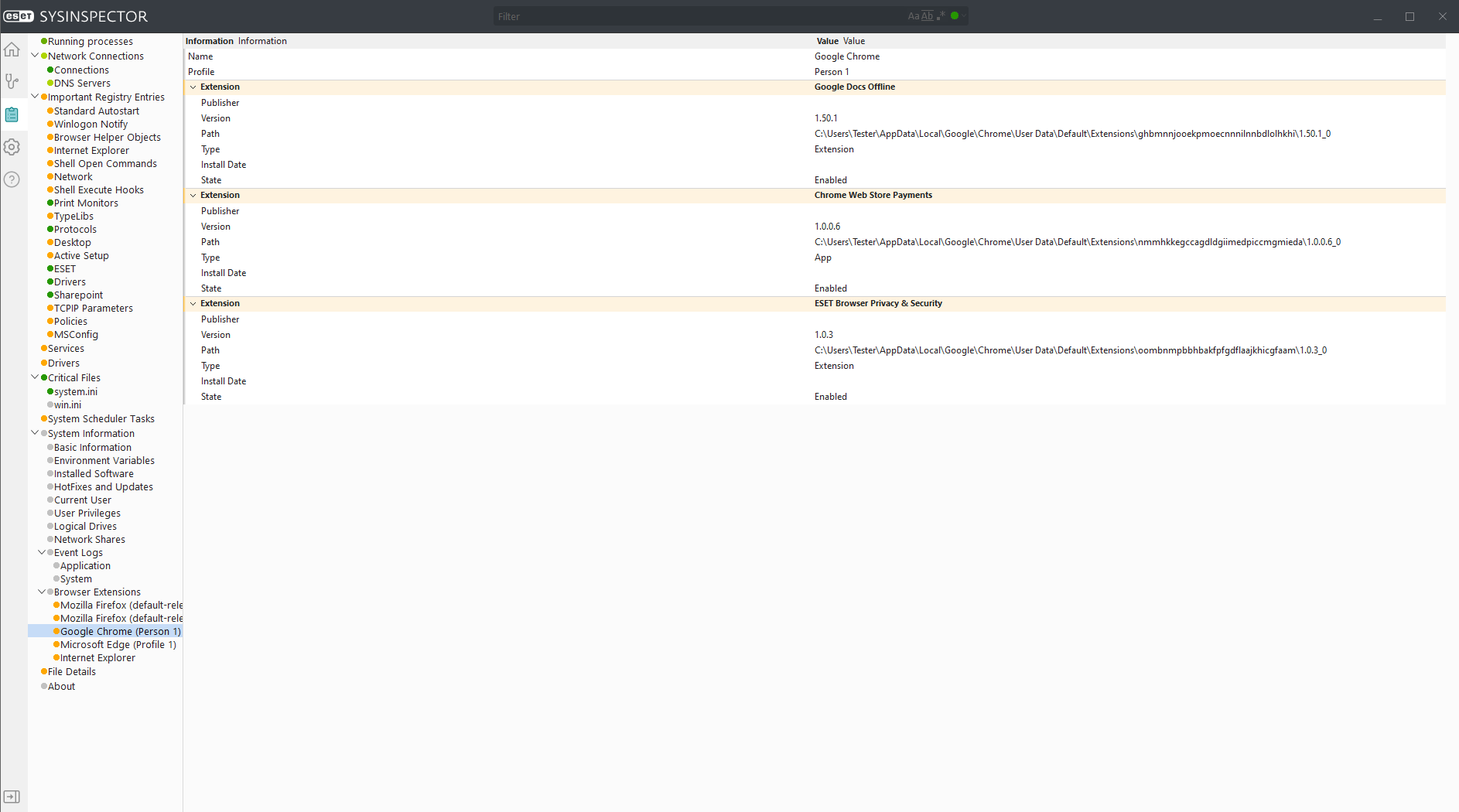Select Internet Explorer under Browser Extensions

point(97,658)
